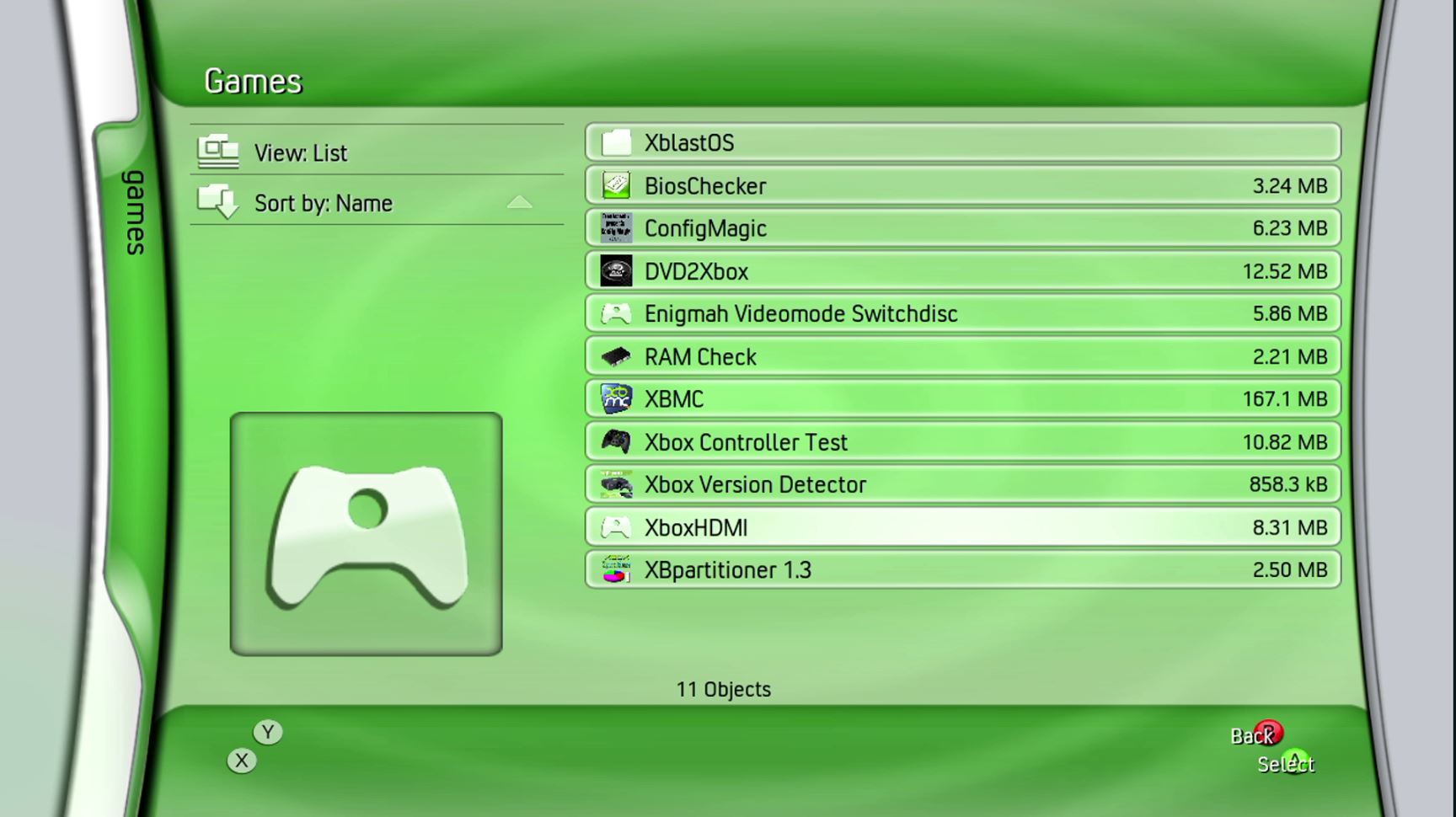Viewport: 1456px width, 817px height.
Task: Click the green A Select button
Action: pos(1295,761)
